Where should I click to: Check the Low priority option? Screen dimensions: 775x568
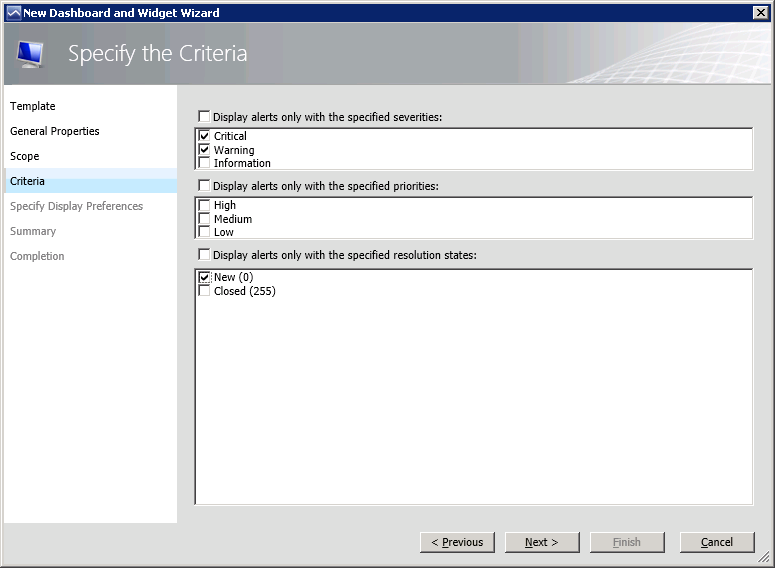(205, 232)
